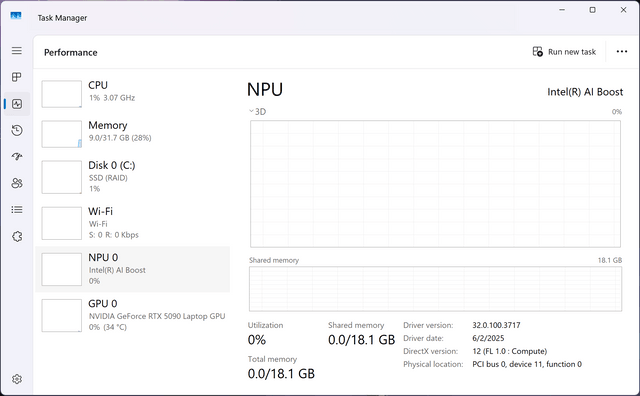The image size is (640, 396).
Task: Maximize the Task Manager window
Action: (x=593, y=10)
